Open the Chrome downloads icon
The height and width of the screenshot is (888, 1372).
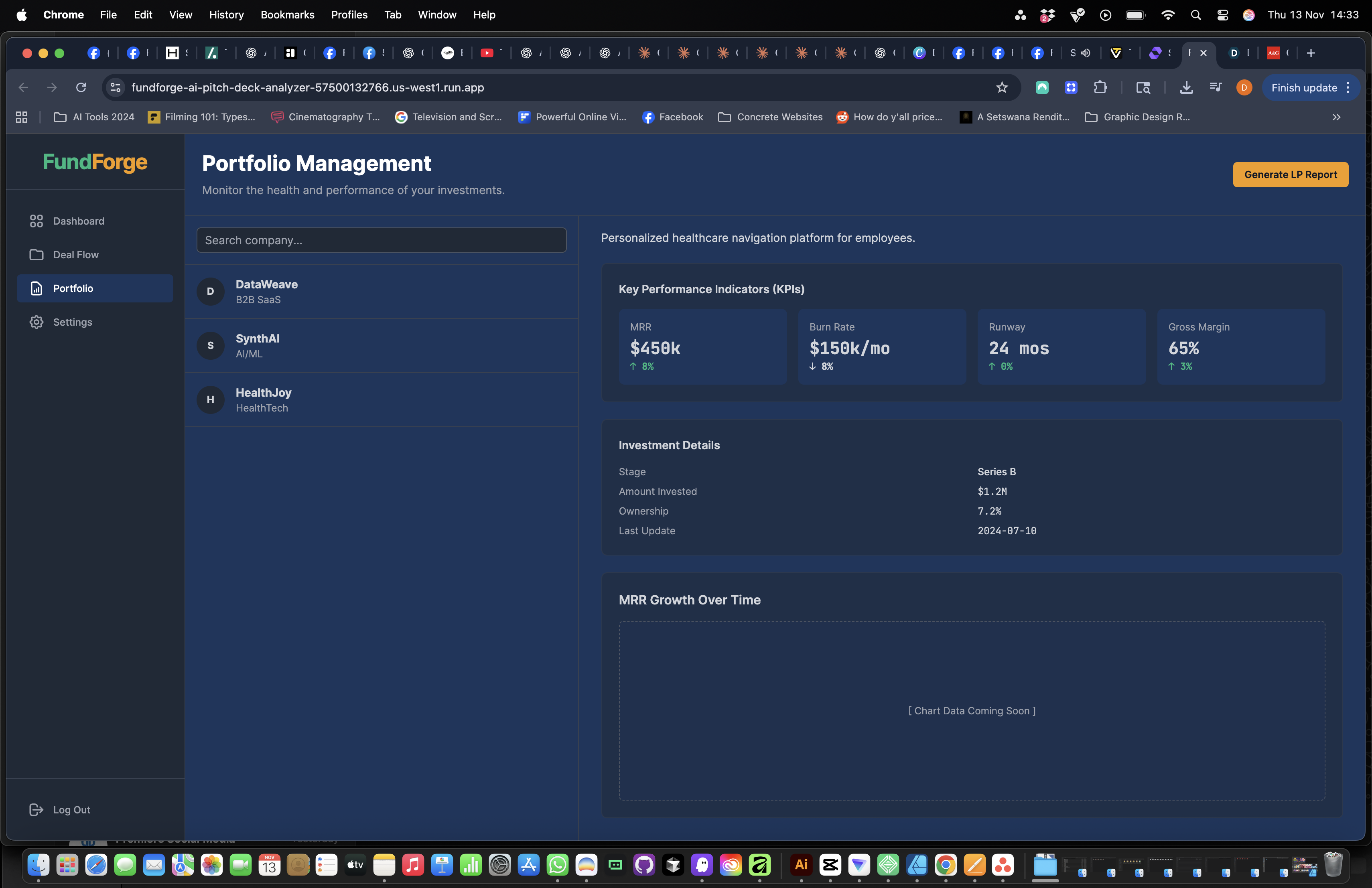1186,87
